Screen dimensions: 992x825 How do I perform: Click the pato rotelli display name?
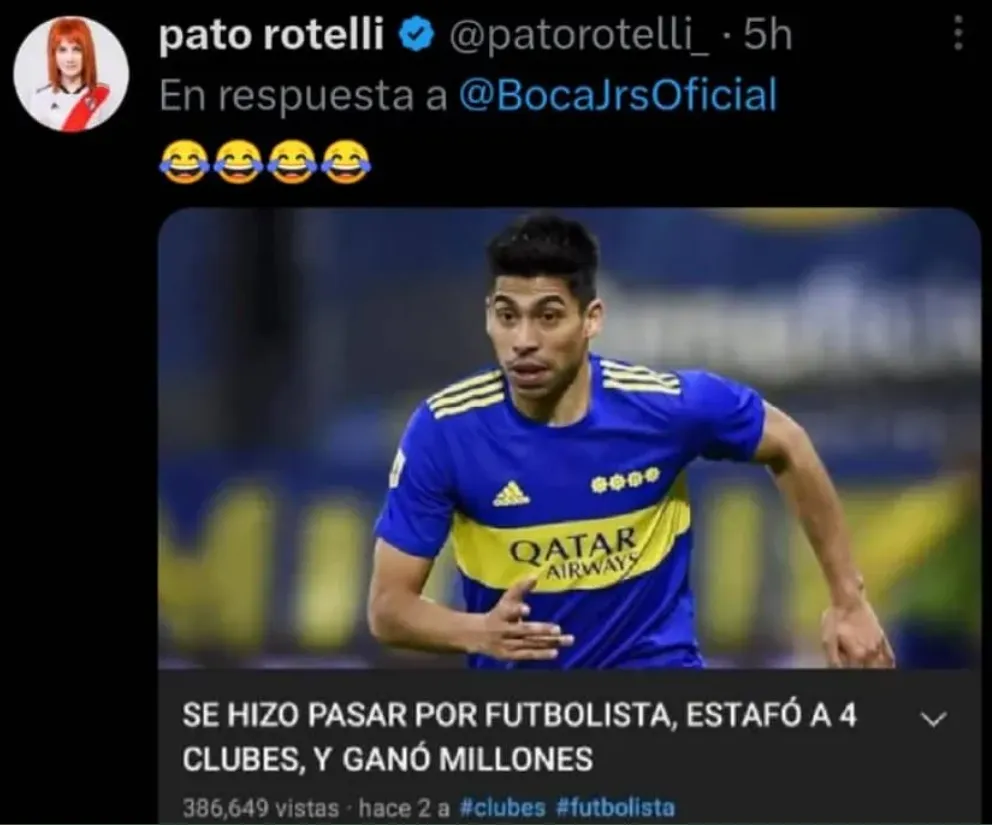pos(271,35)
